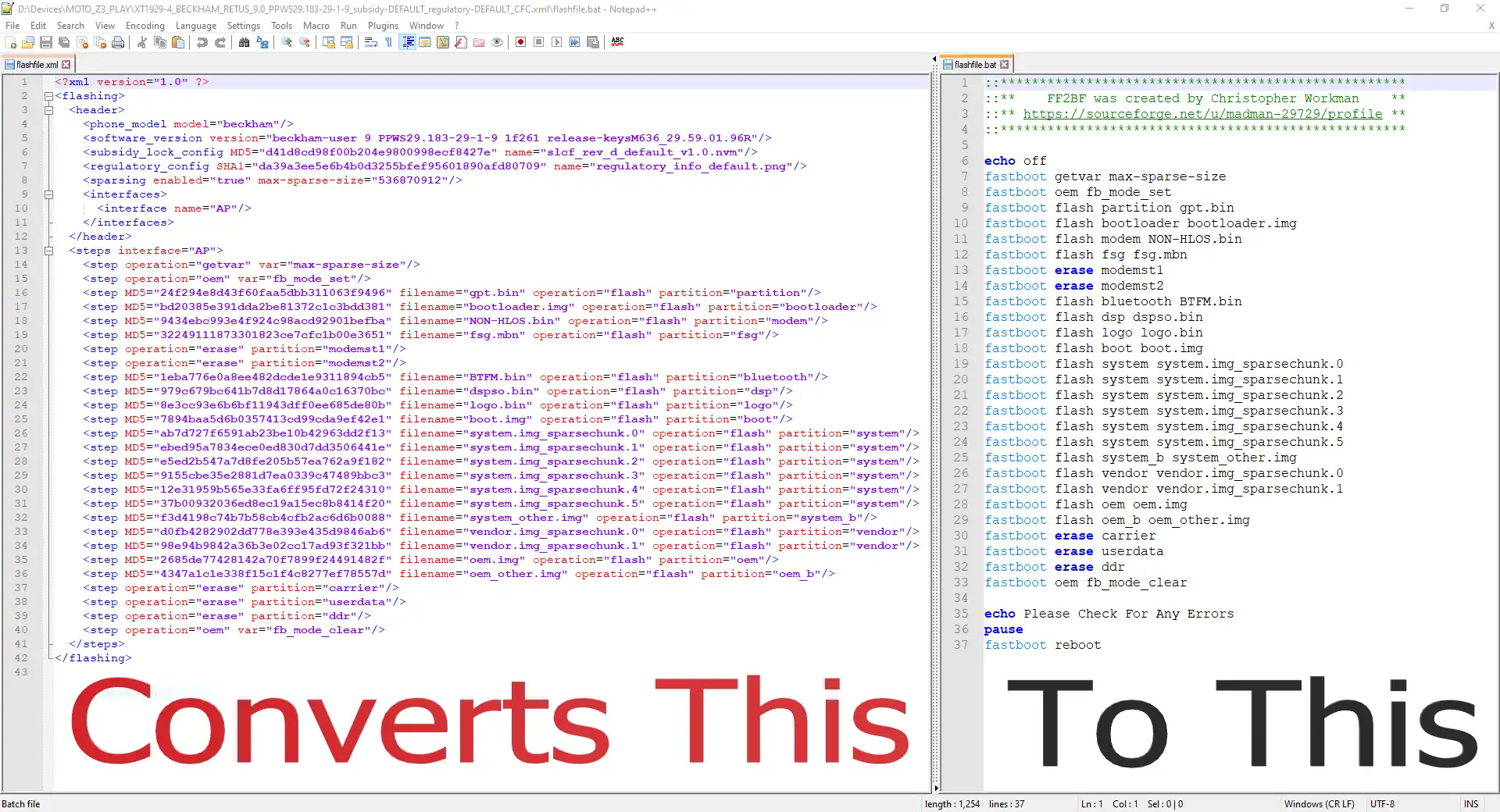The width and height of the screenshot is (1500, 812).
Task: Click the phone_model "beckham" line
Action: 188,124
